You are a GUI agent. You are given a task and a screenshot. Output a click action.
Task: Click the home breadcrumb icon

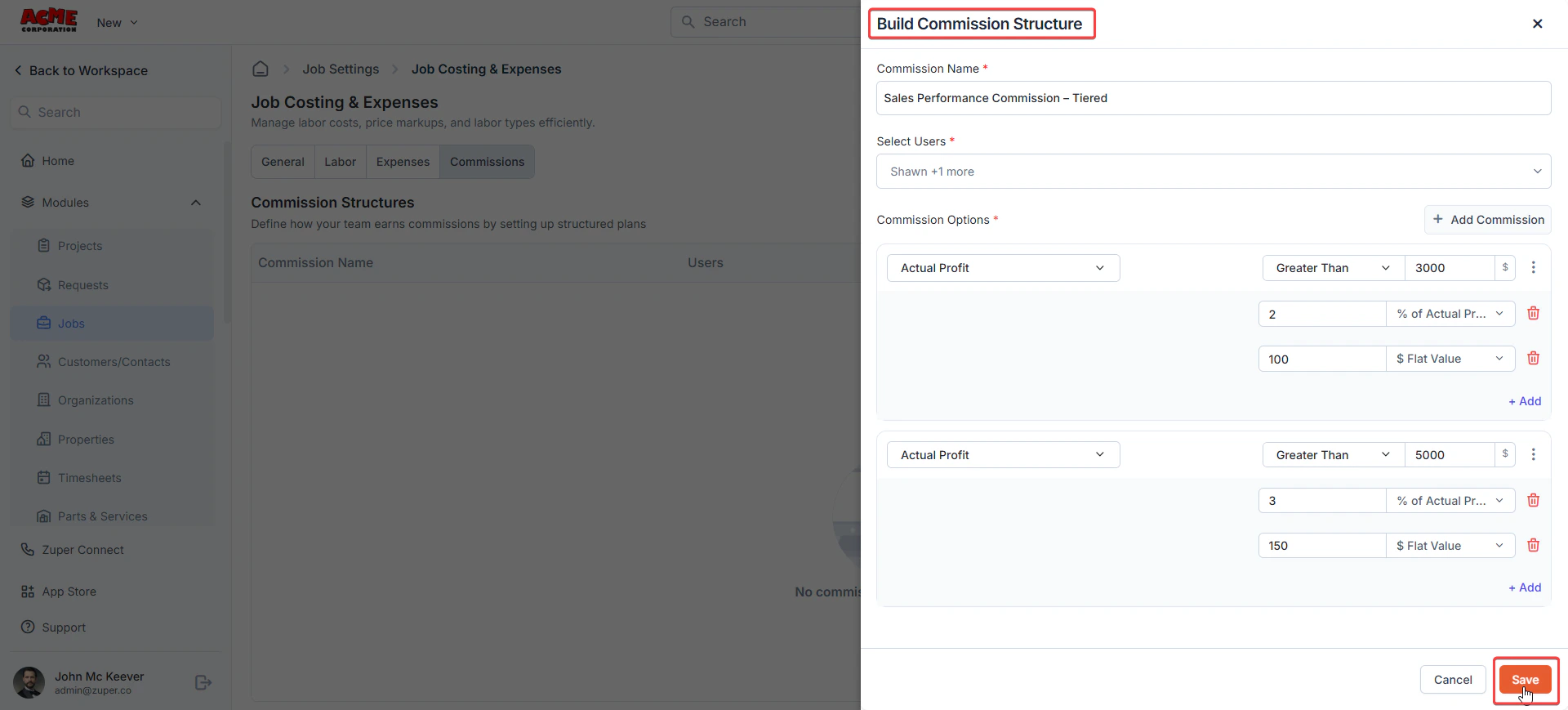point(261,69)
